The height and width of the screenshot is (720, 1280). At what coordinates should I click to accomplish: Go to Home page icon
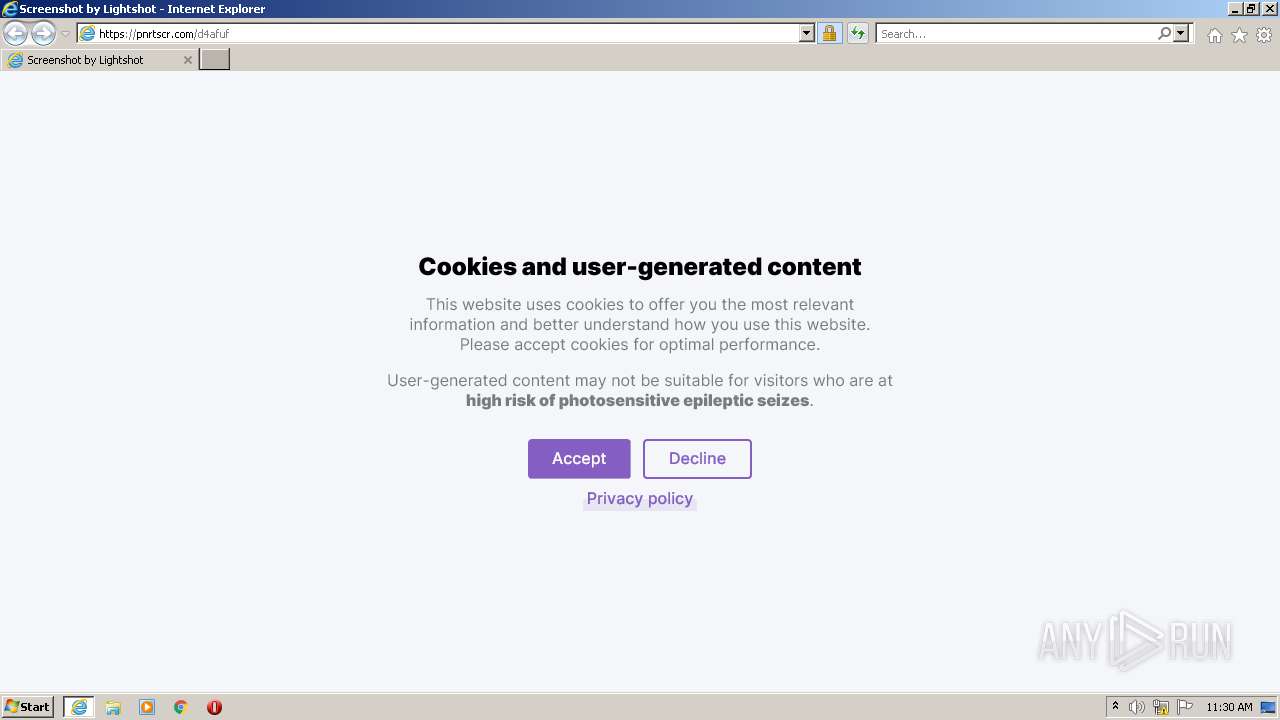(x=1214, y=35)
